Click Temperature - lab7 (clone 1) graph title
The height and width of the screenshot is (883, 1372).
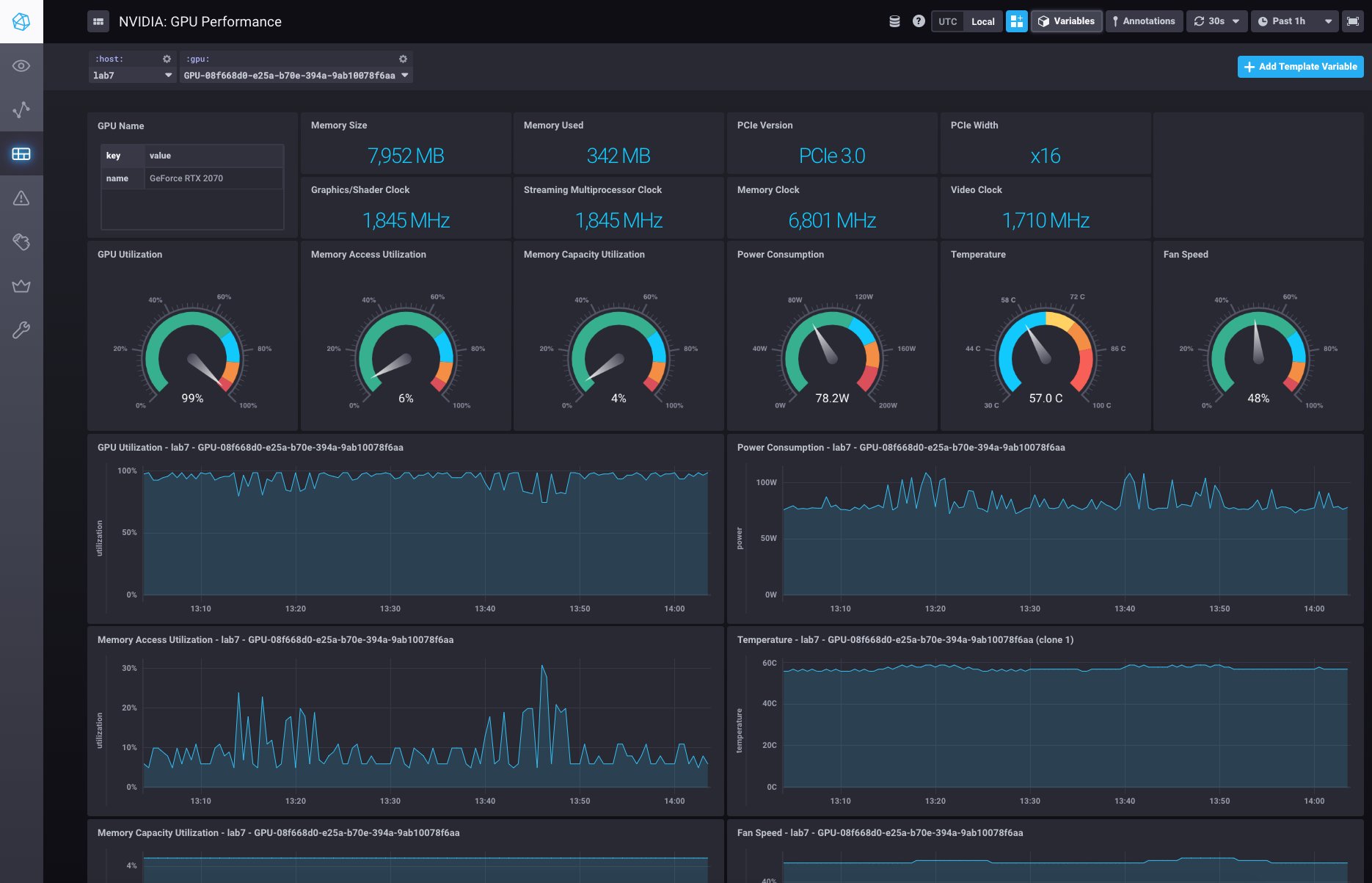pyautogui.click(x=905, y=640)
